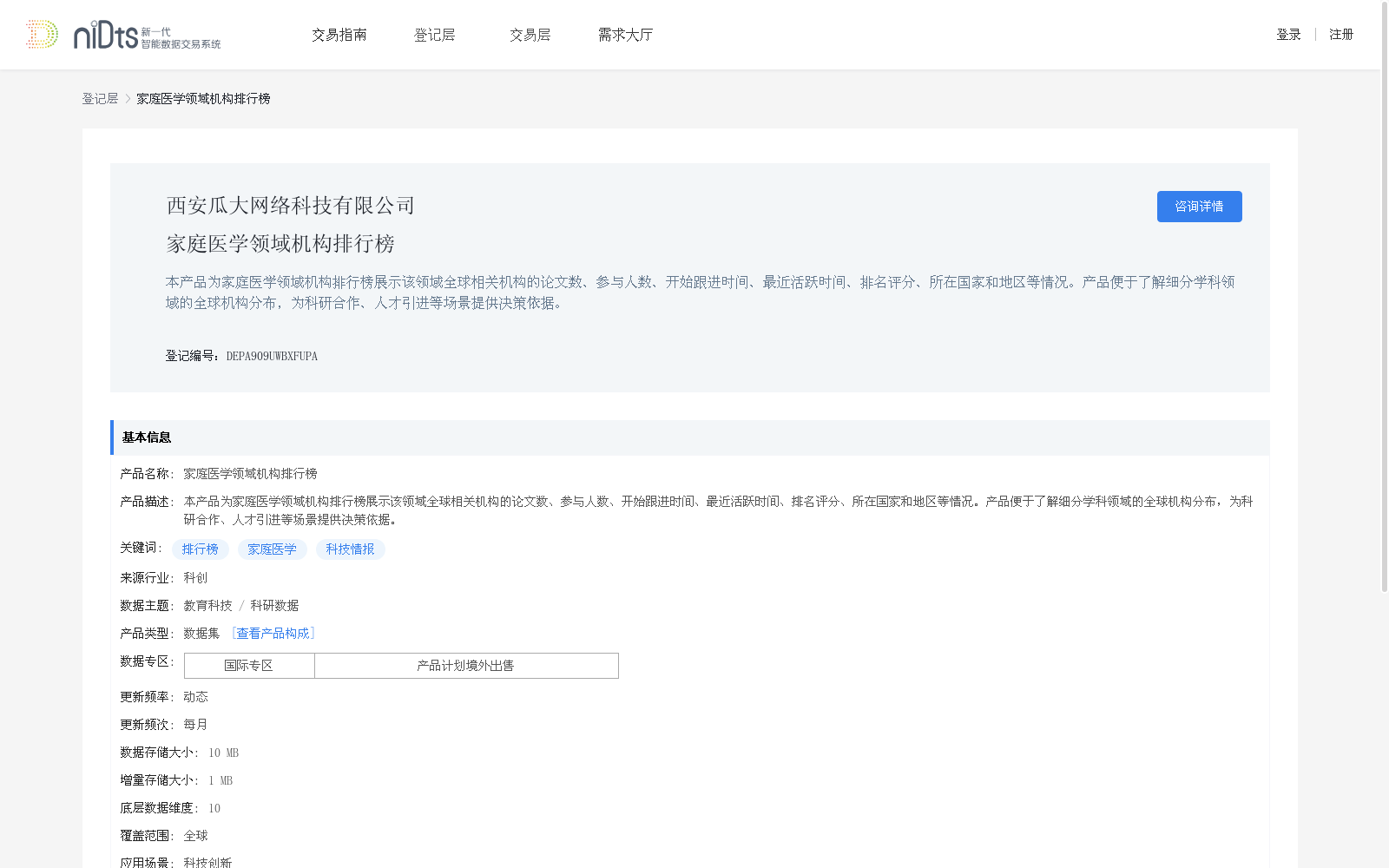Select the 家庭医学 keyword tag
The height and width of the screenshot is (868, 1389).
[x=272, y=549]
